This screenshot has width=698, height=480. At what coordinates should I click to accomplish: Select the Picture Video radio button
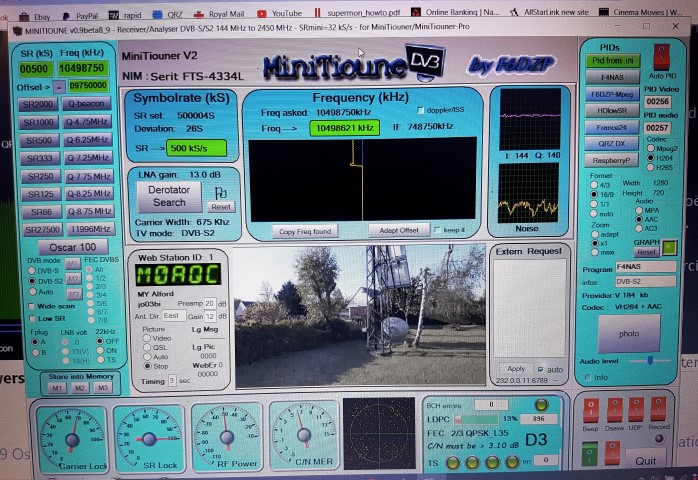(146, 338)
